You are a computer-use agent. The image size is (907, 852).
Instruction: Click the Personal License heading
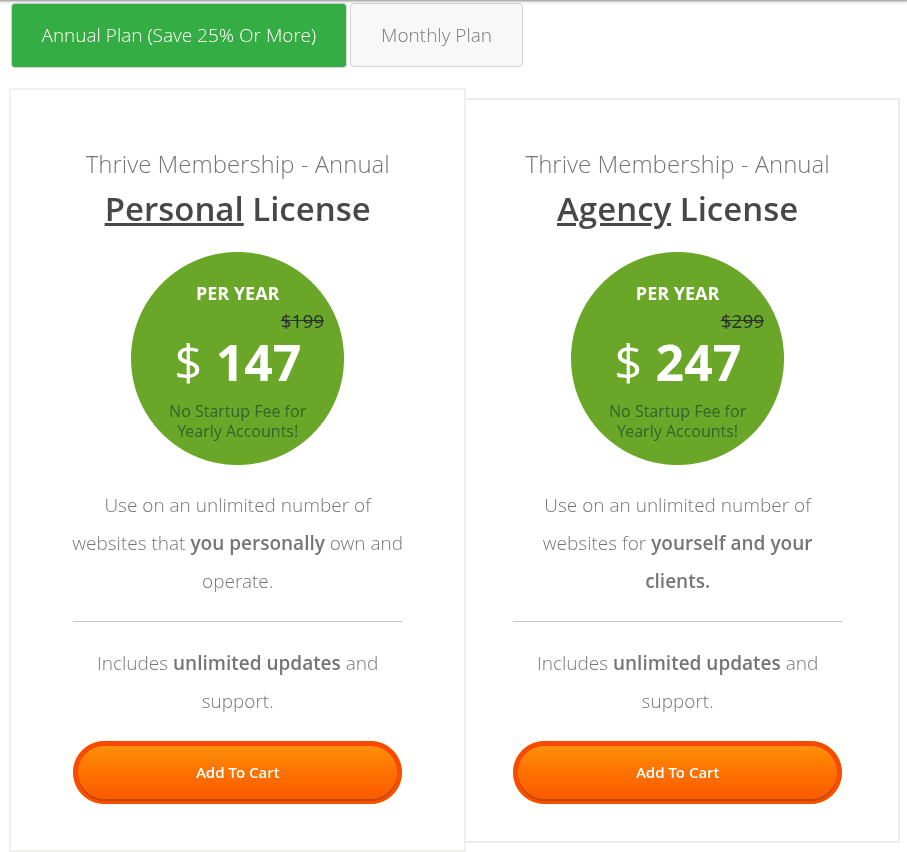[x=237, y=210]
